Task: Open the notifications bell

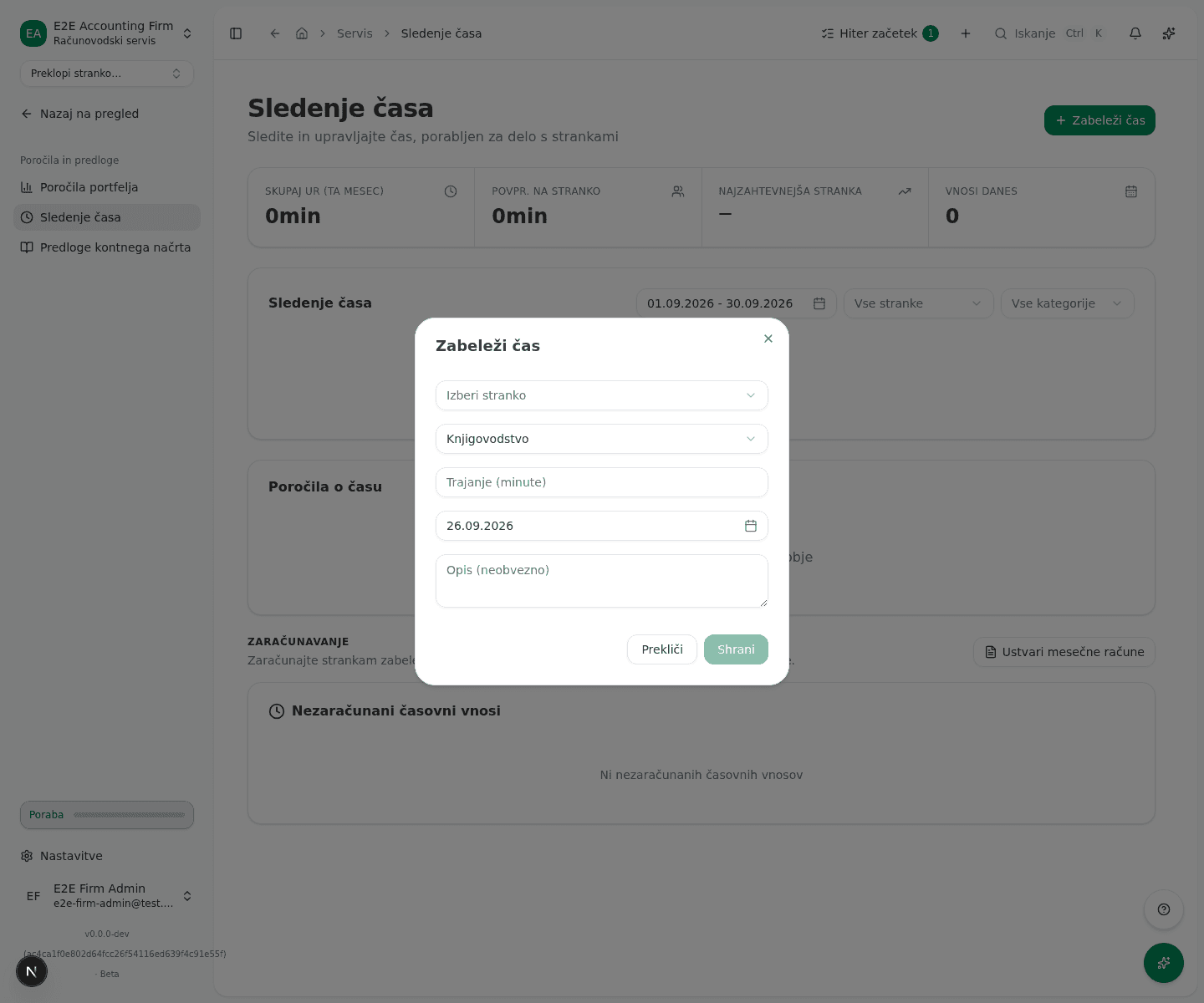Action: [x=1135, y=33]
